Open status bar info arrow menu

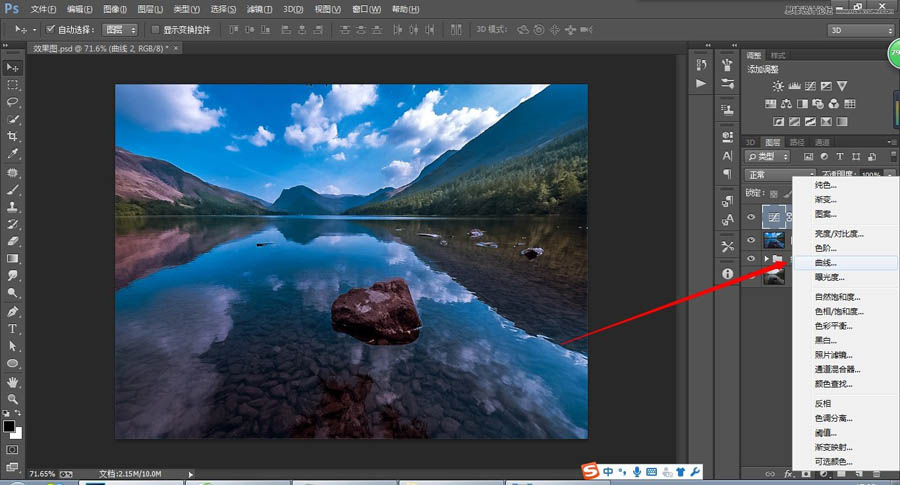coord(191,474)
